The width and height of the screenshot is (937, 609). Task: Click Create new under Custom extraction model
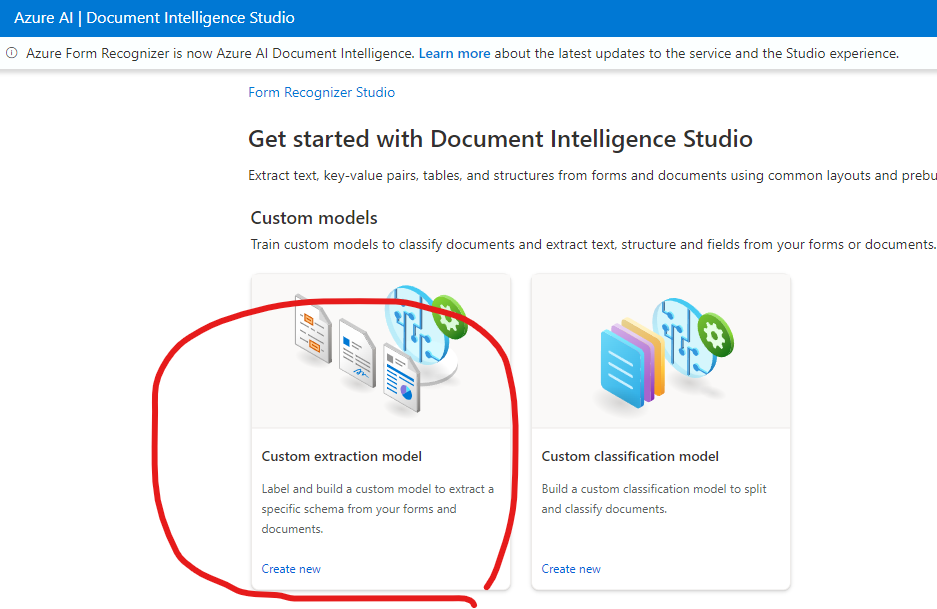tap(291, 569)
